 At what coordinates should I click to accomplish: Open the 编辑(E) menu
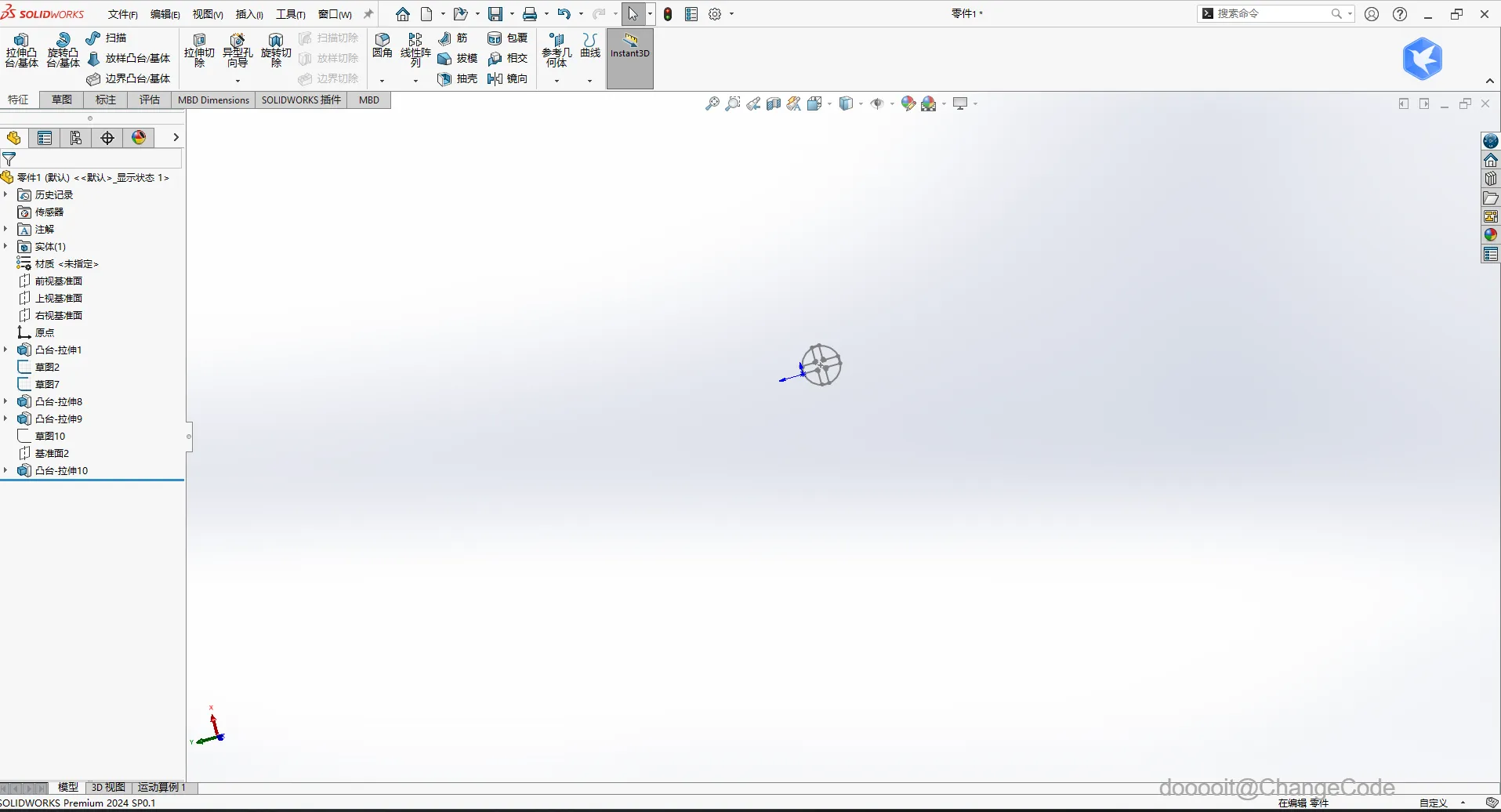point(165,14)
